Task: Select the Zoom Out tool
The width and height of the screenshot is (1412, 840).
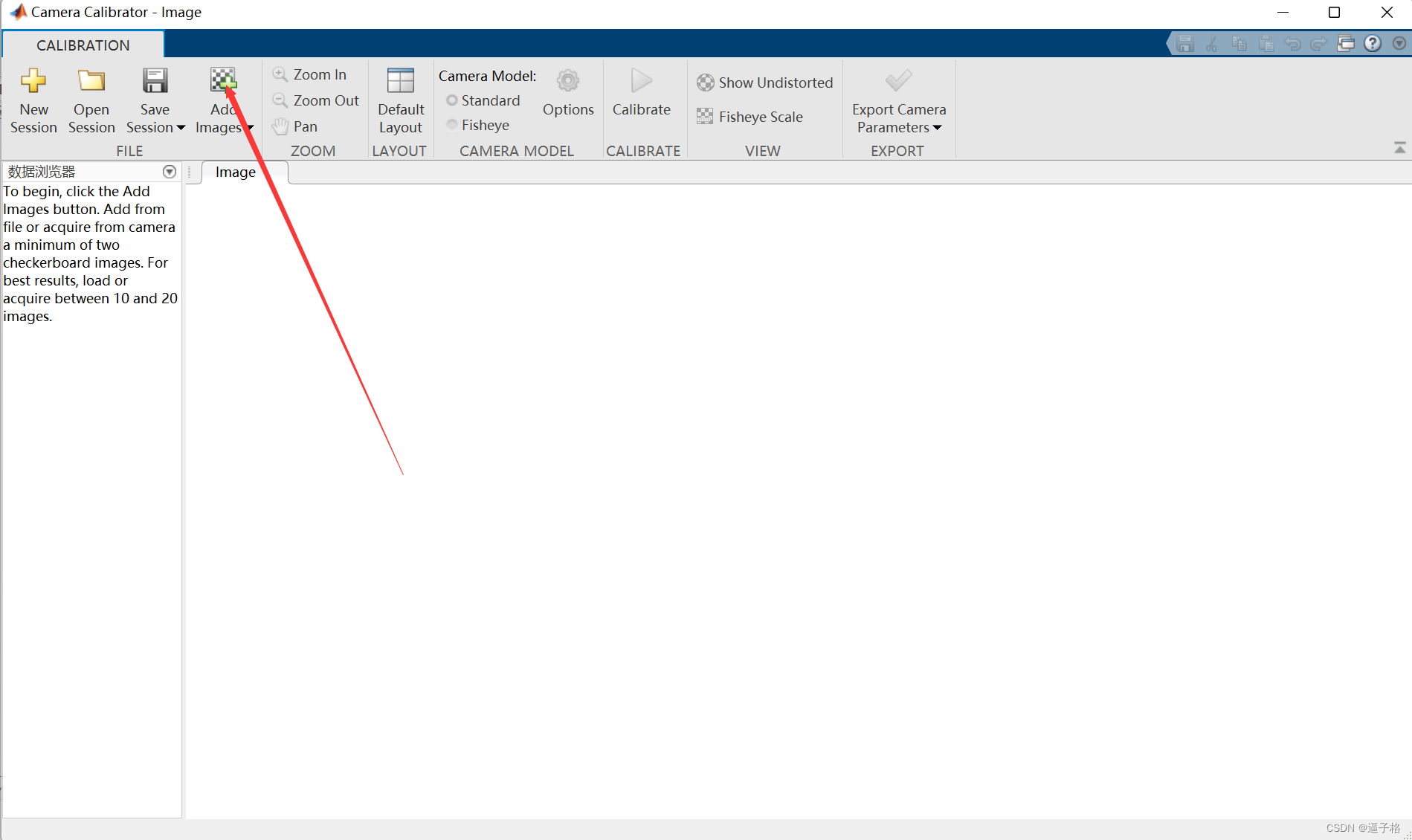Action: pyautogui.click(x=316, y=100)
